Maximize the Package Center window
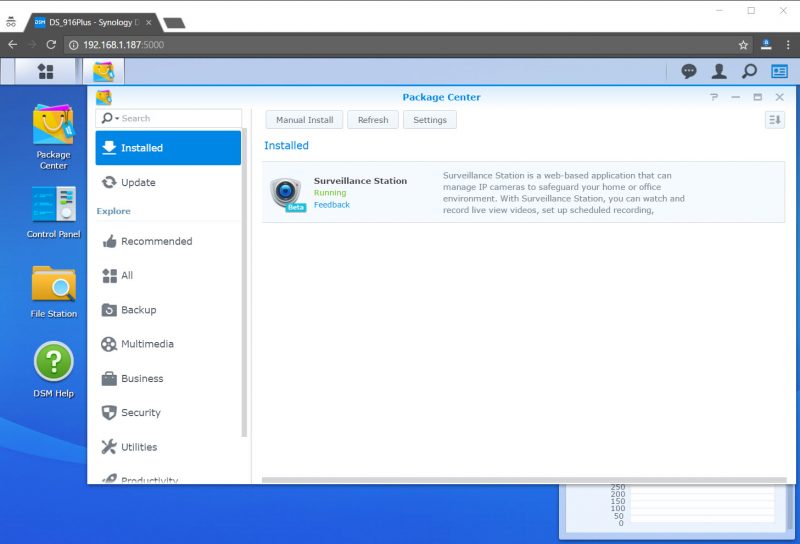Image resolution: width=800 pixels, height=544 pixels. tap(758, 97)
